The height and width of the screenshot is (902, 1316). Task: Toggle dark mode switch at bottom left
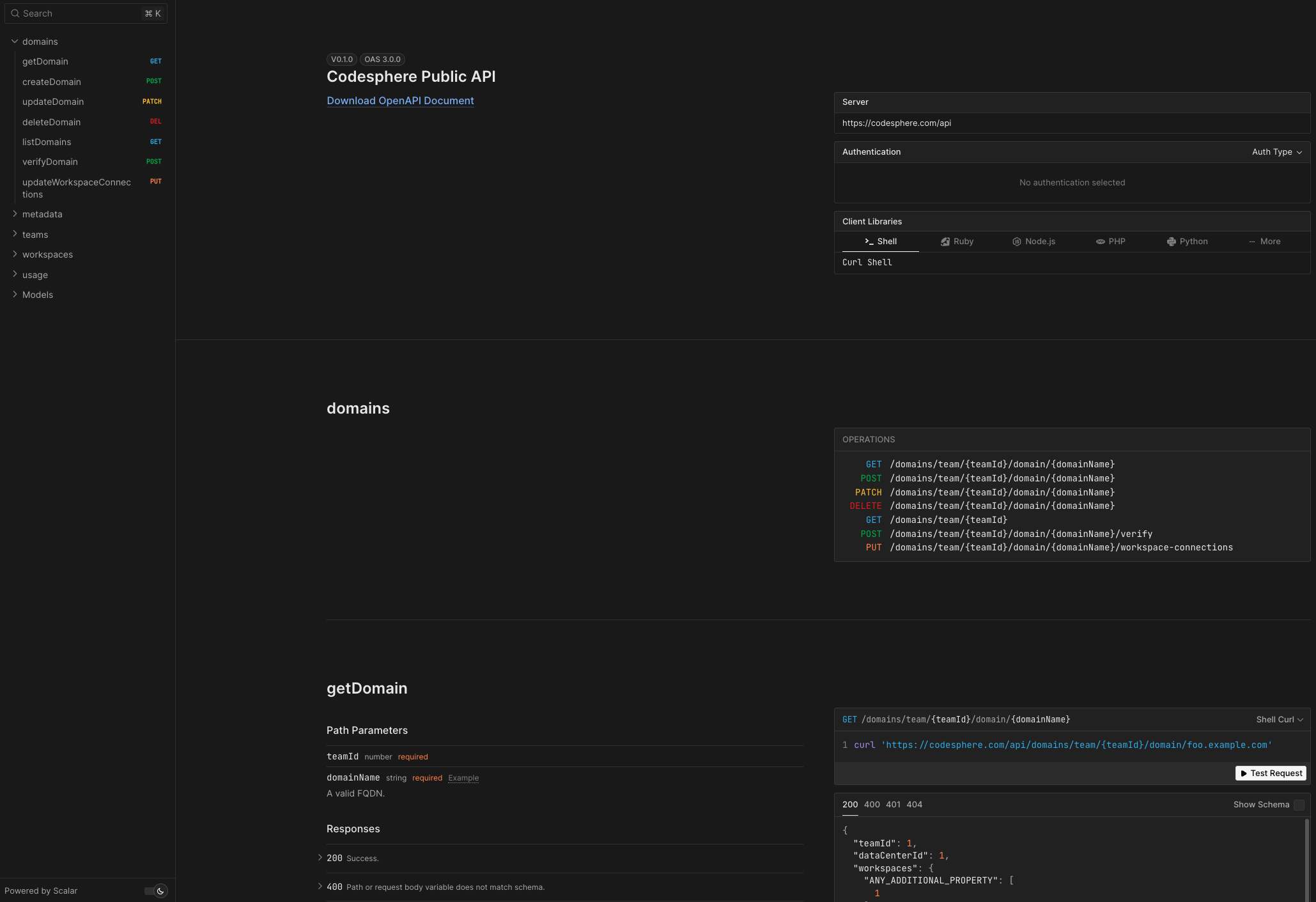click(155, 891)
